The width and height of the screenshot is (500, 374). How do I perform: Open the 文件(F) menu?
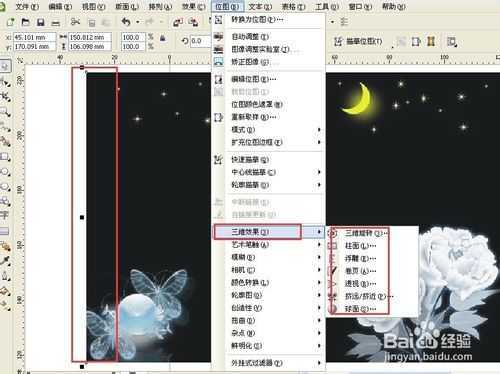[27, 6]
